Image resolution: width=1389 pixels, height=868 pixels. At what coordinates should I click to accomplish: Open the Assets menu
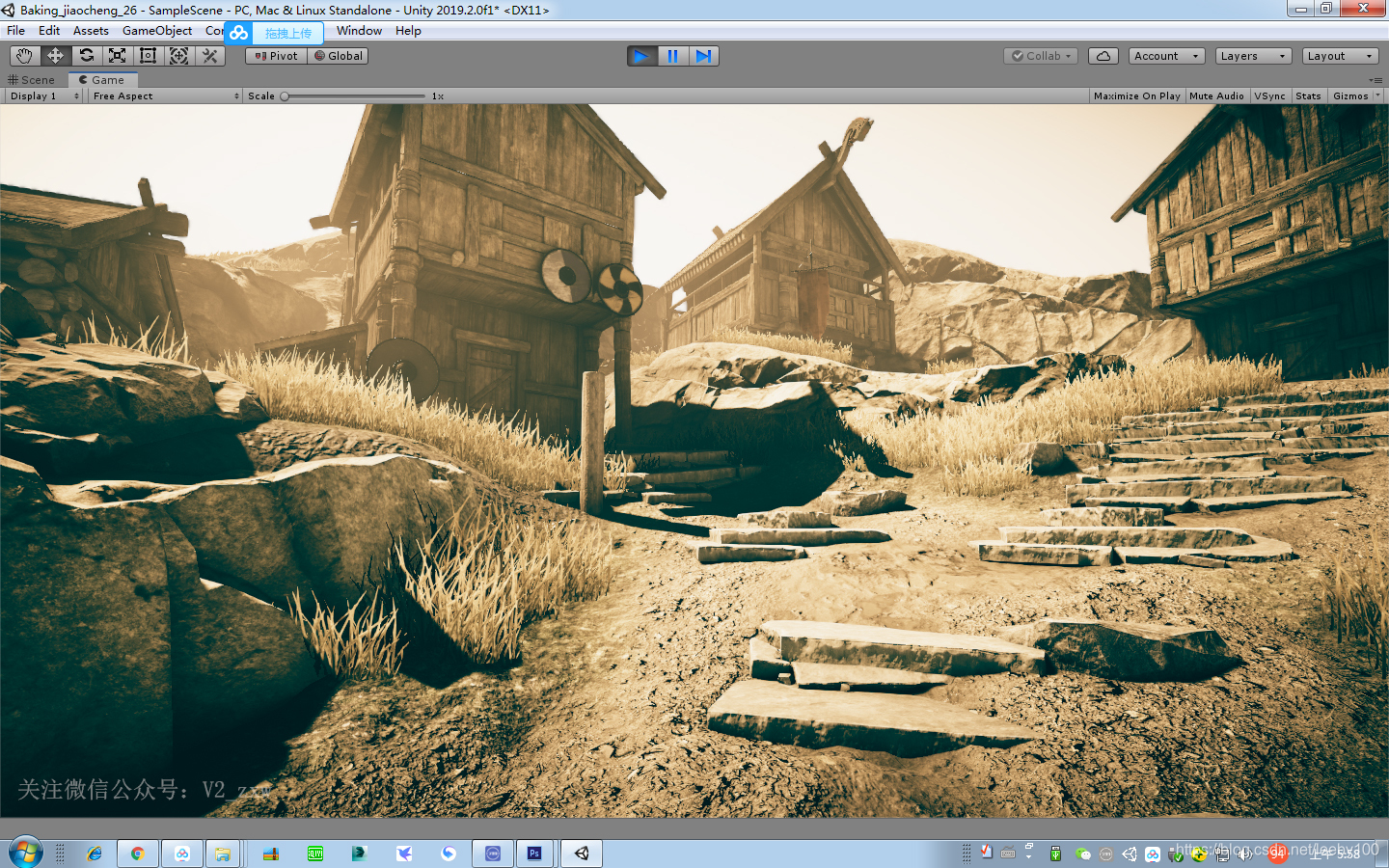pyautogui.click(x=91, y=31)
